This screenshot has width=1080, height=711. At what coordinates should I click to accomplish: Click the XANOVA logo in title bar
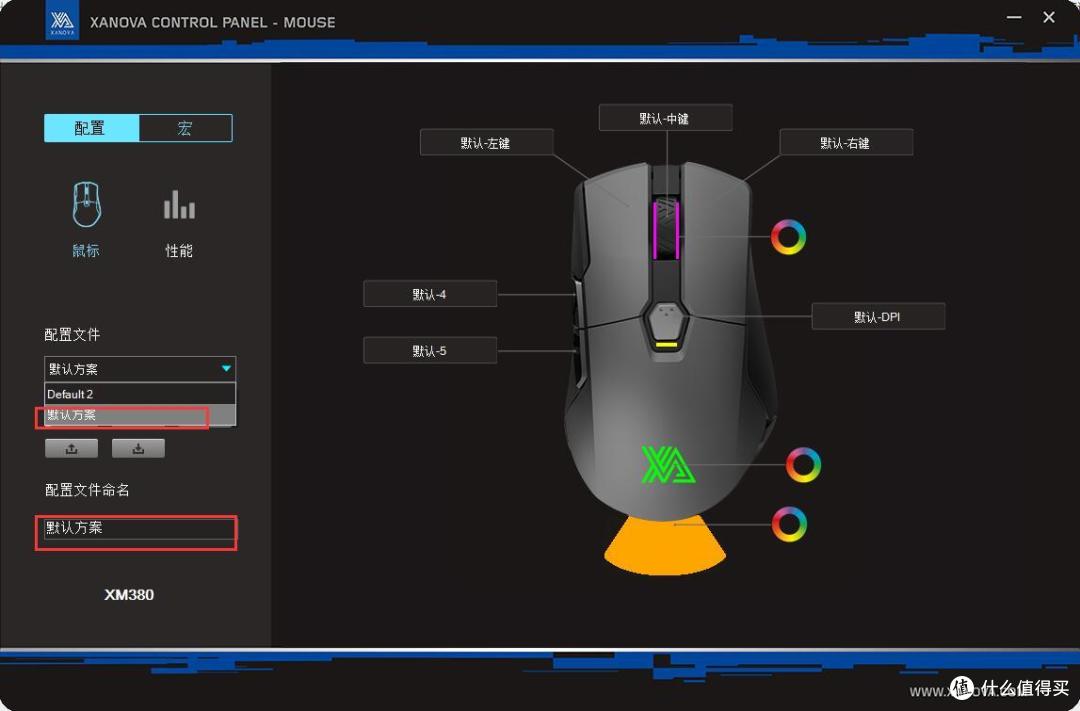click(x=62, y=21)
